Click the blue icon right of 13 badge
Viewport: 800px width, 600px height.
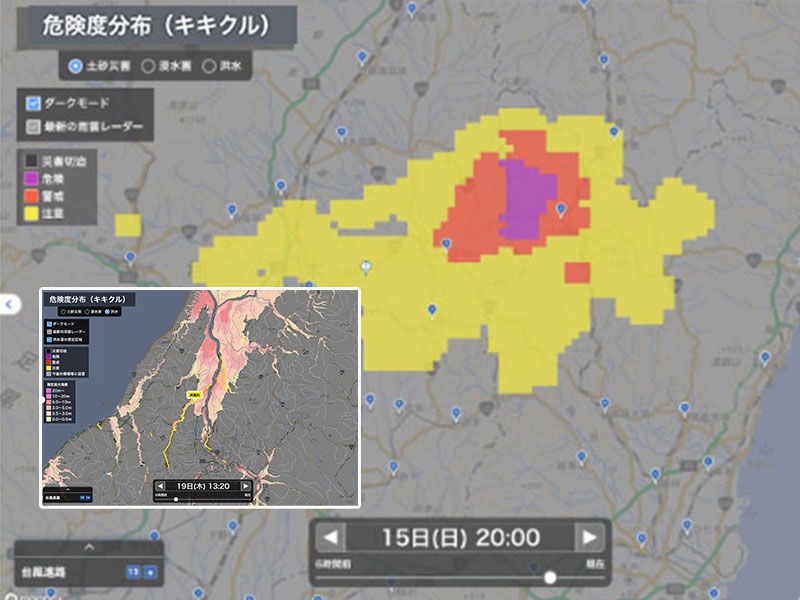coord(151,572)
